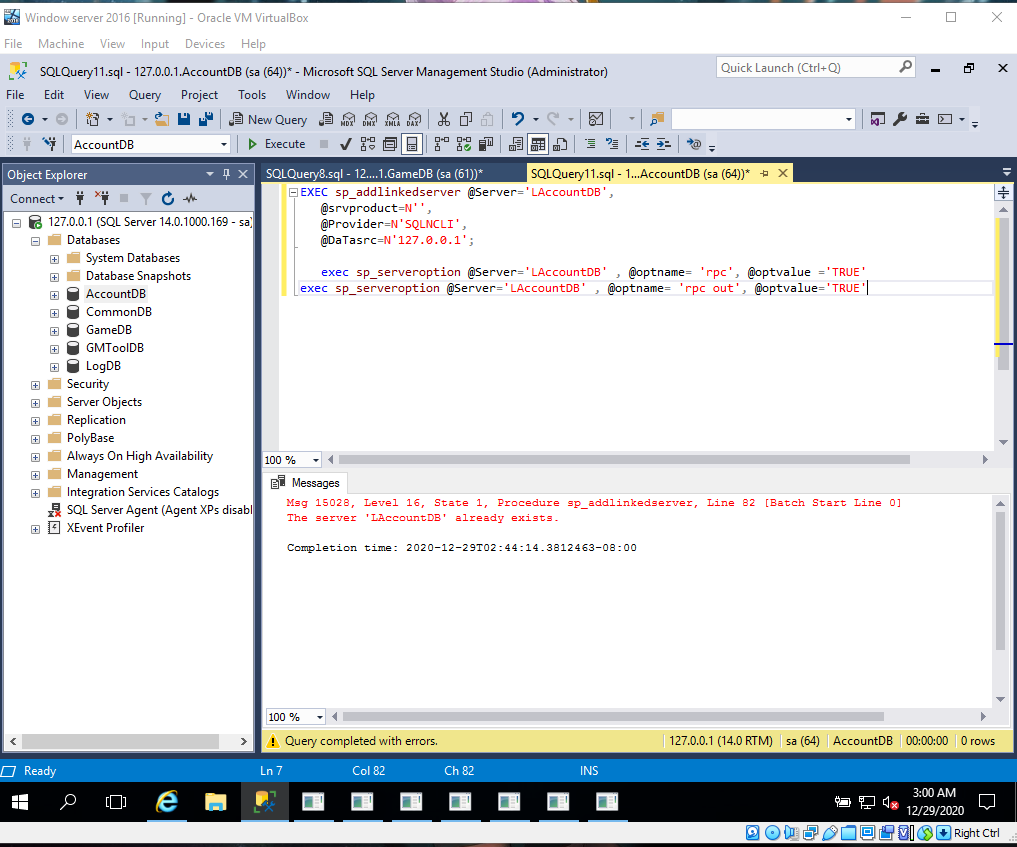Viewport: 1017px width, 847px height.
Task: Click the Open File folder icon
Action: point(162,119)
